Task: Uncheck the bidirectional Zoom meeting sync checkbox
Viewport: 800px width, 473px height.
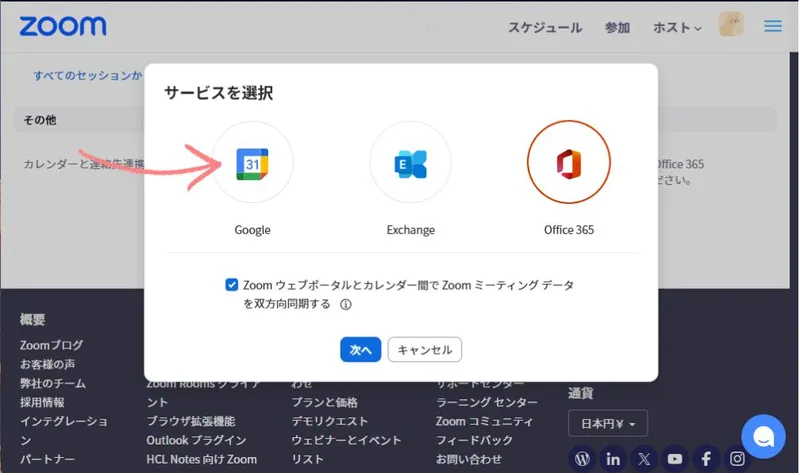Action: point(232,285)
